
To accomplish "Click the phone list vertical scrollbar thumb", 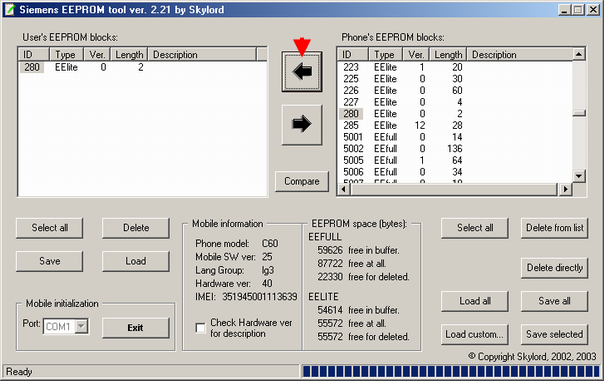I will point(579,113).
